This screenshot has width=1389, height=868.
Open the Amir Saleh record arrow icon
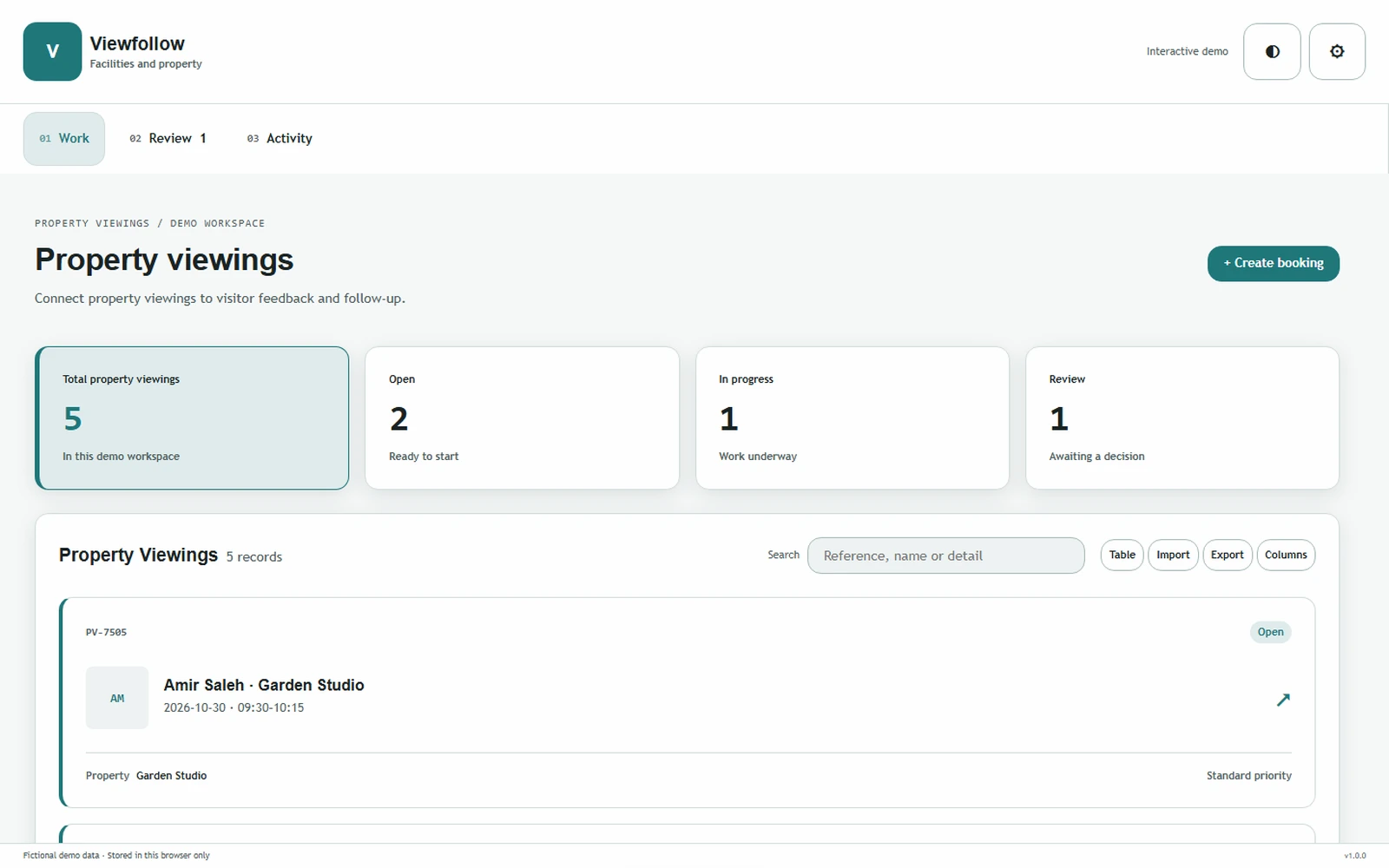[1283, 699]
